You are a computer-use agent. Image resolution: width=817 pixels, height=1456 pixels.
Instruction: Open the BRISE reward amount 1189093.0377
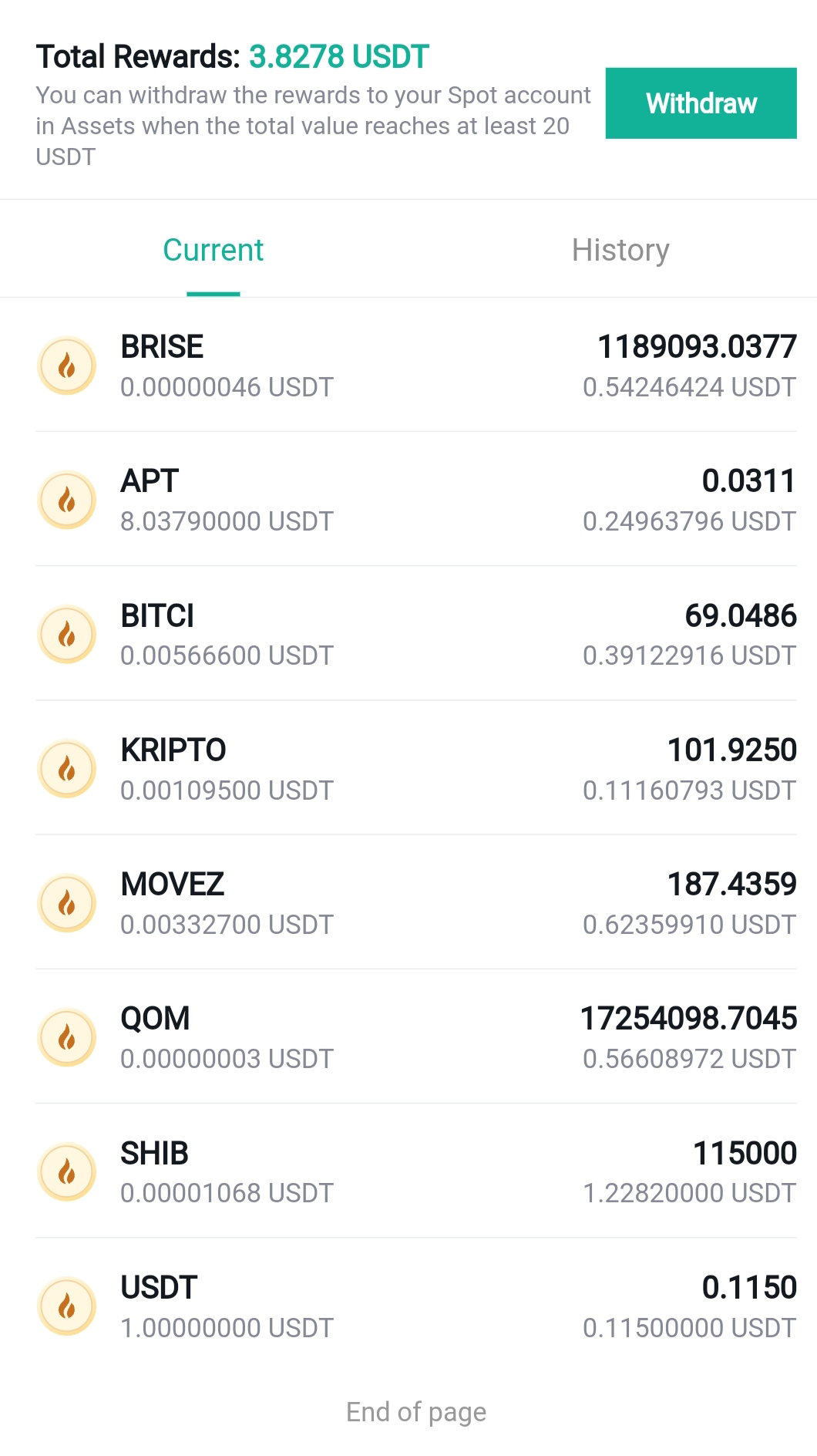pos(697,346)
